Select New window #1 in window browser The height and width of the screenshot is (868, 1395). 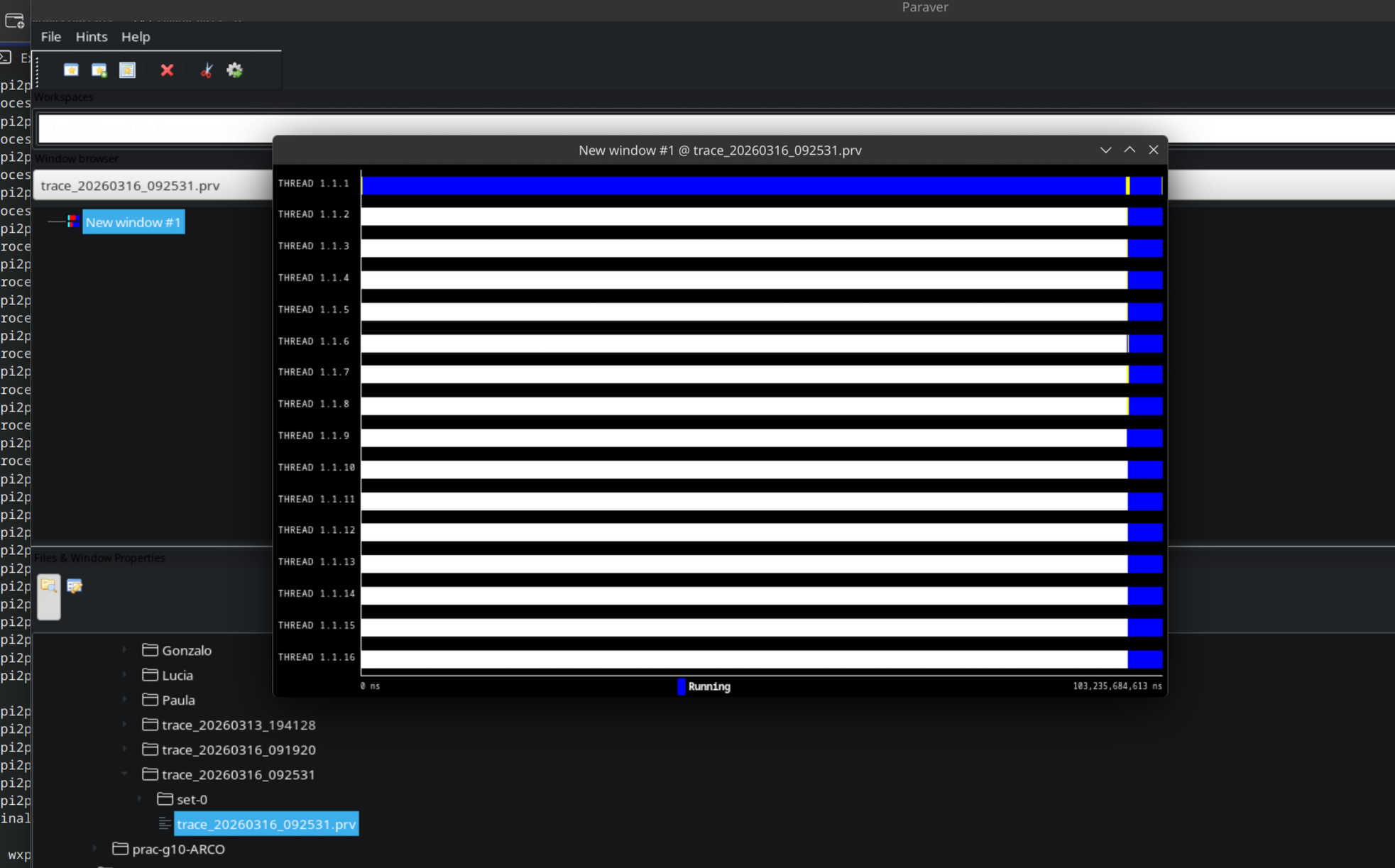(x=133, y=222)
